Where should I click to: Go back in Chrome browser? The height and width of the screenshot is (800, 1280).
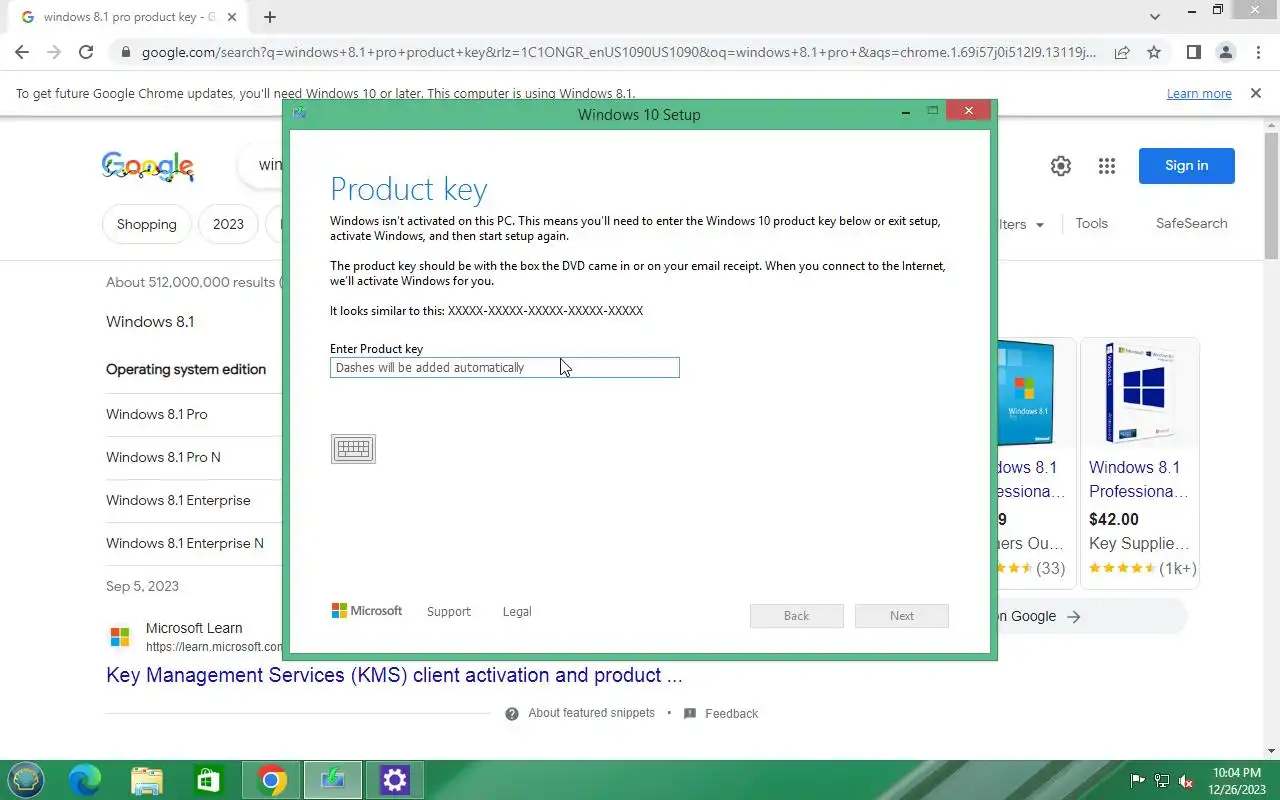point(22,52)
